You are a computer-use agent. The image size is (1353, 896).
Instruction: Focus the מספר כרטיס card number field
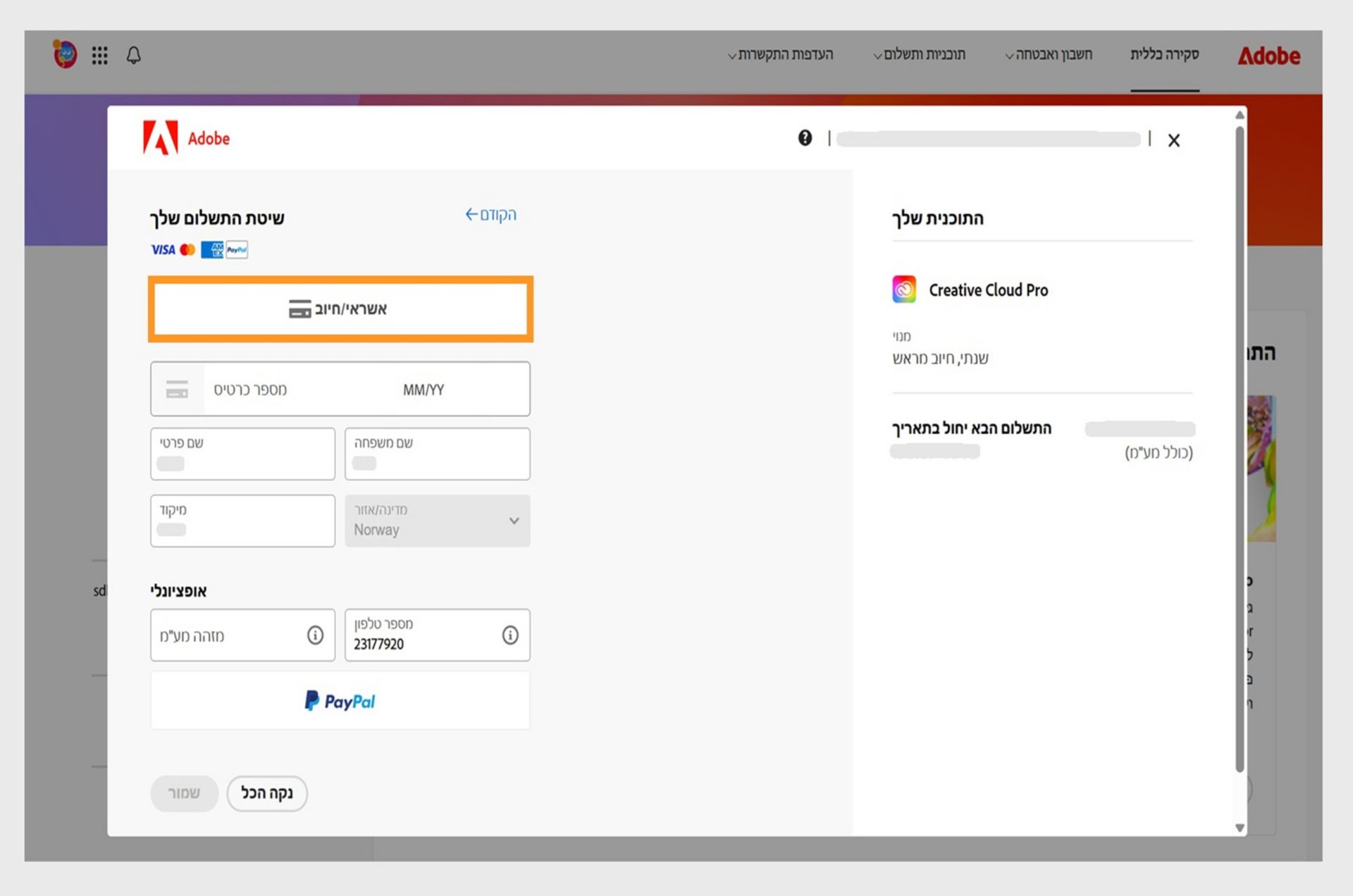[x=296, y=390]
